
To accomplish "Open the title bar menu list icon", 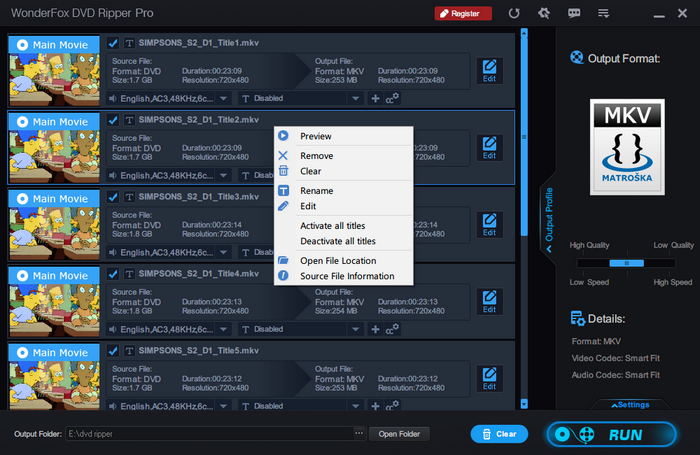I will (x=604, y=13).
